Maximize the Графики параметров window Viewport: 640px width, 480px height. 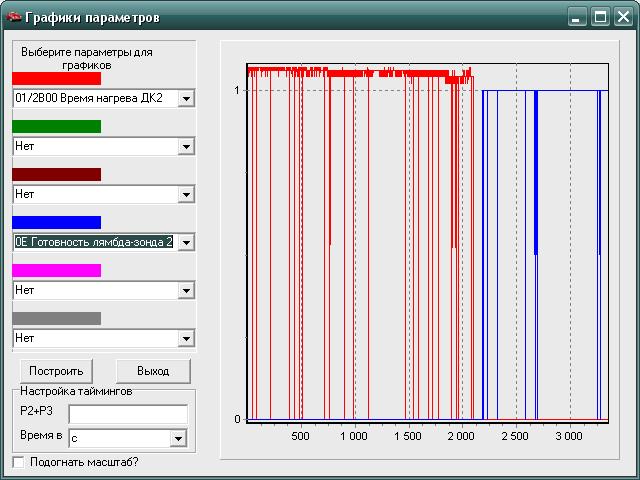(600, 17)
